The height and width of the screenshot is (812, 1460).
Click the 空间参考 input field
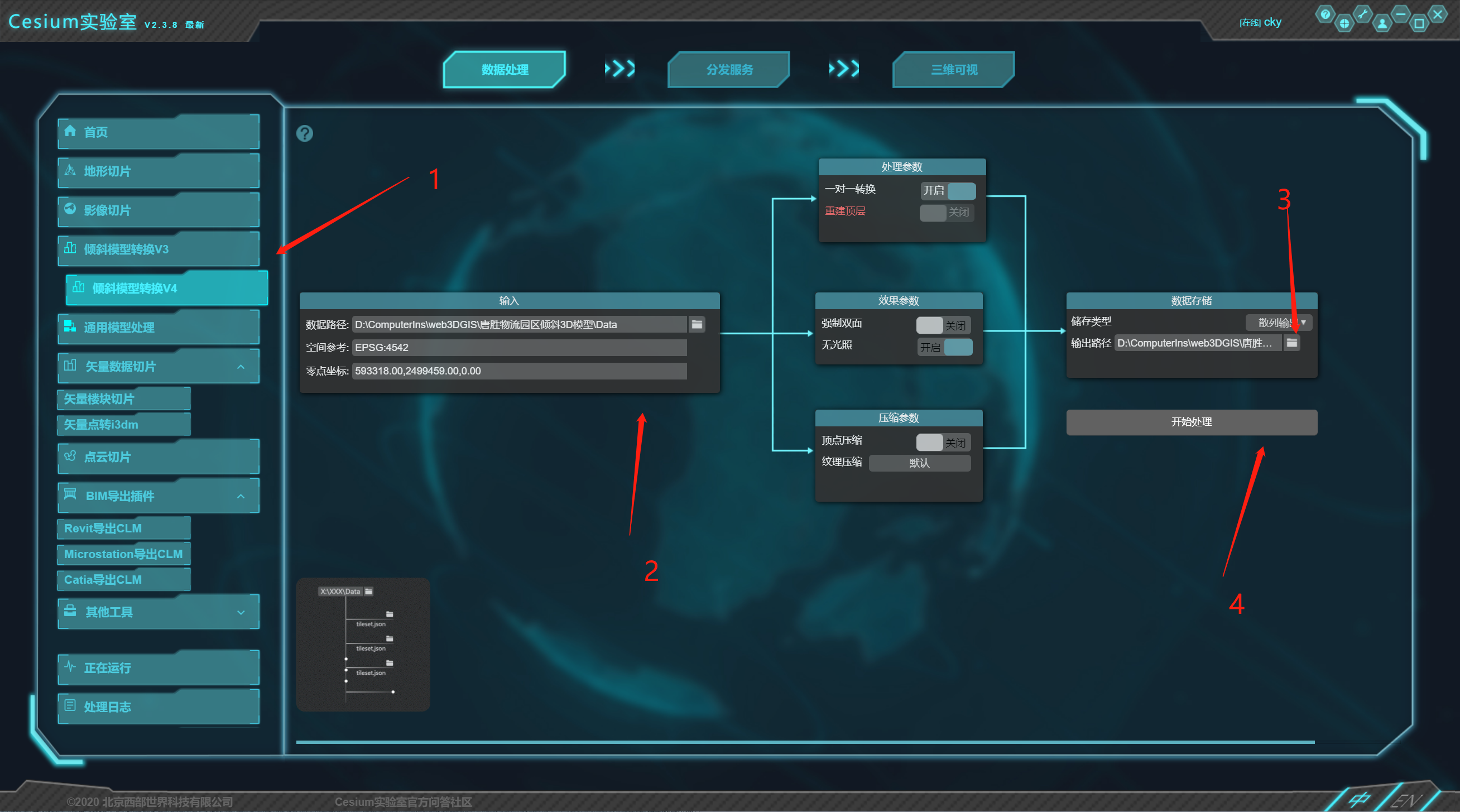[518, 347]
